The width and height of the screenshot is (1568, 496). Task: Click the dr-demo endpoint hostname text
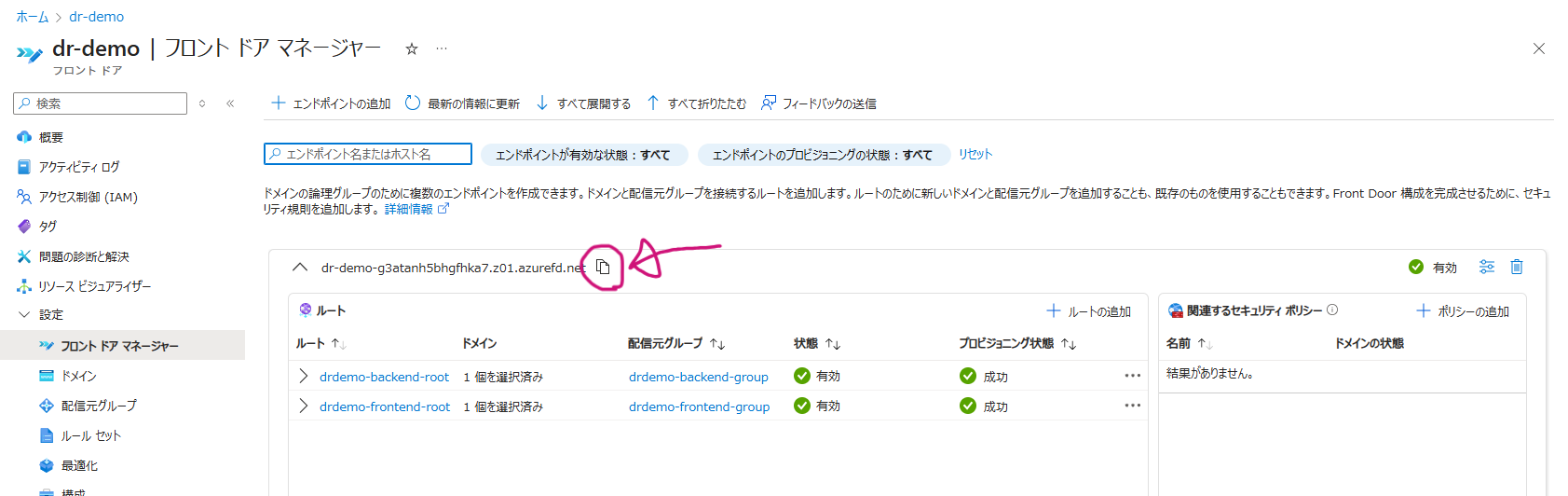(454, 268)
